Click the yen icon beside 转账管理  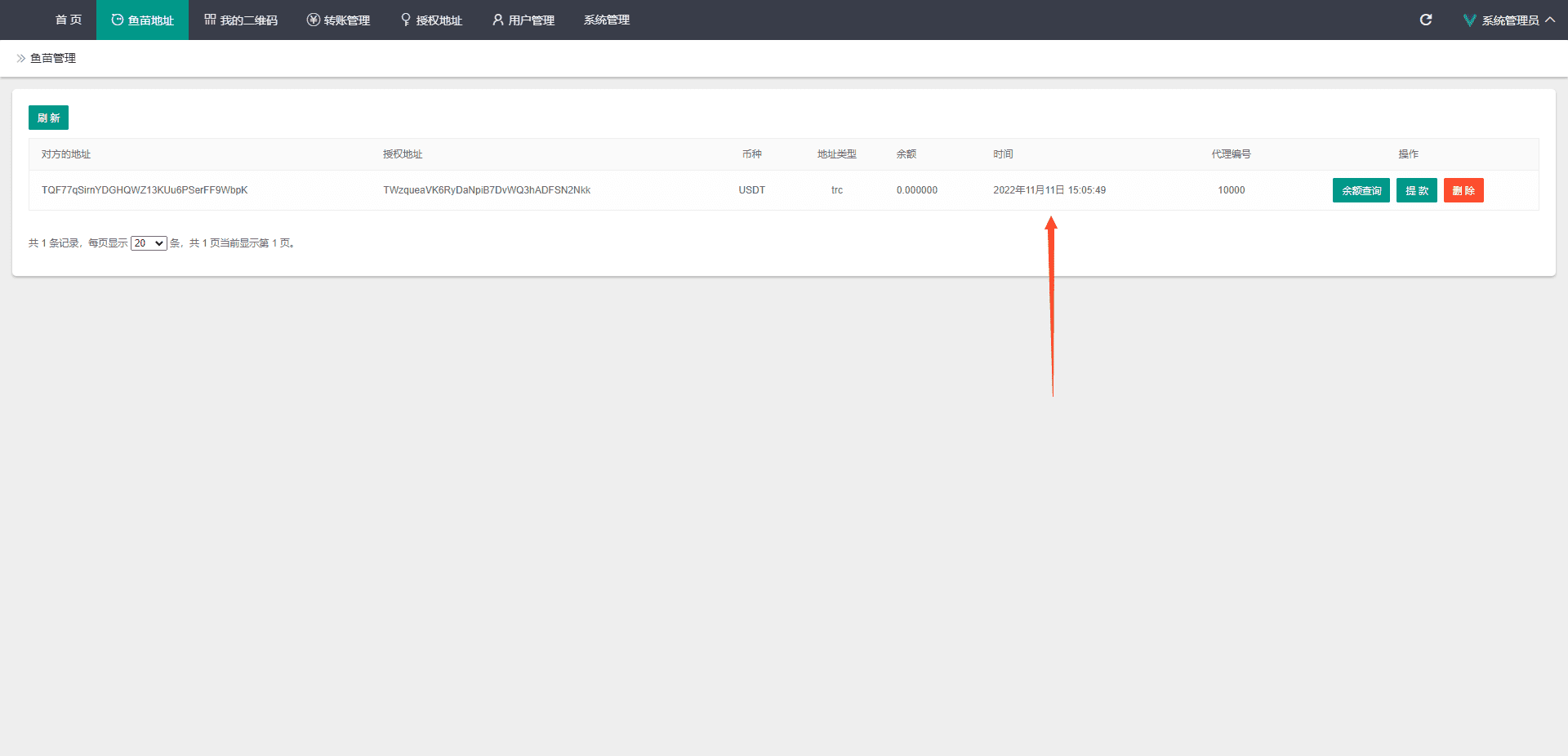(x=313, y=20)
